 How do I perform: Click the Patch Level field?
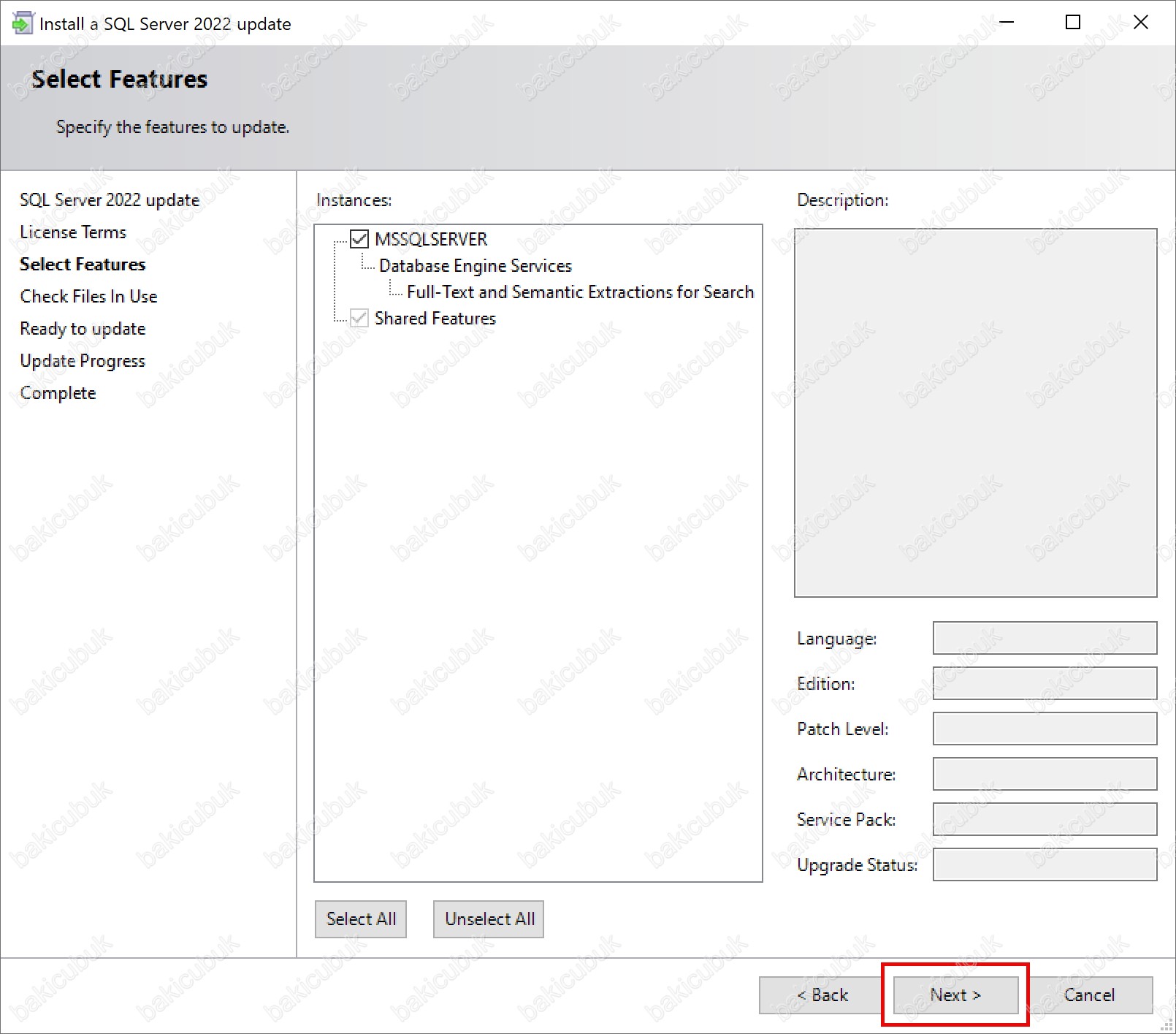click(x=1045, y=729)
